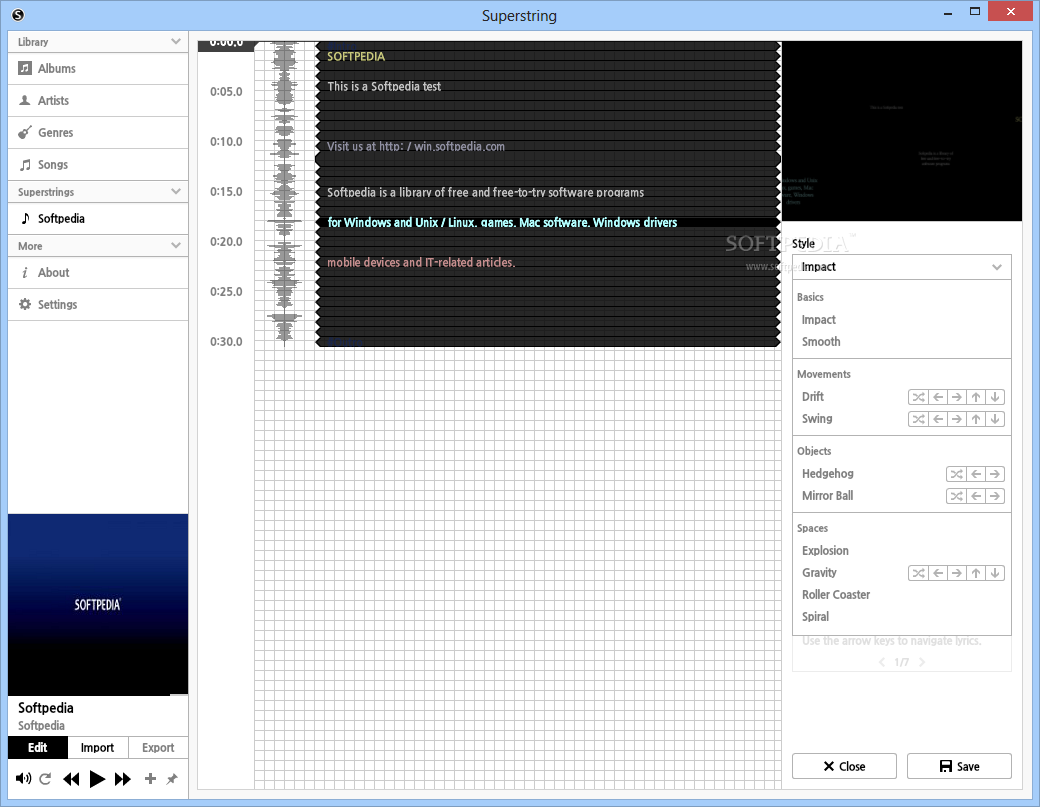The width and height of the screenshot is (1040, 807).
Task: Set Mirror Ball direction to left arrow
Action: pyautogui.click(x=976, y=496)
